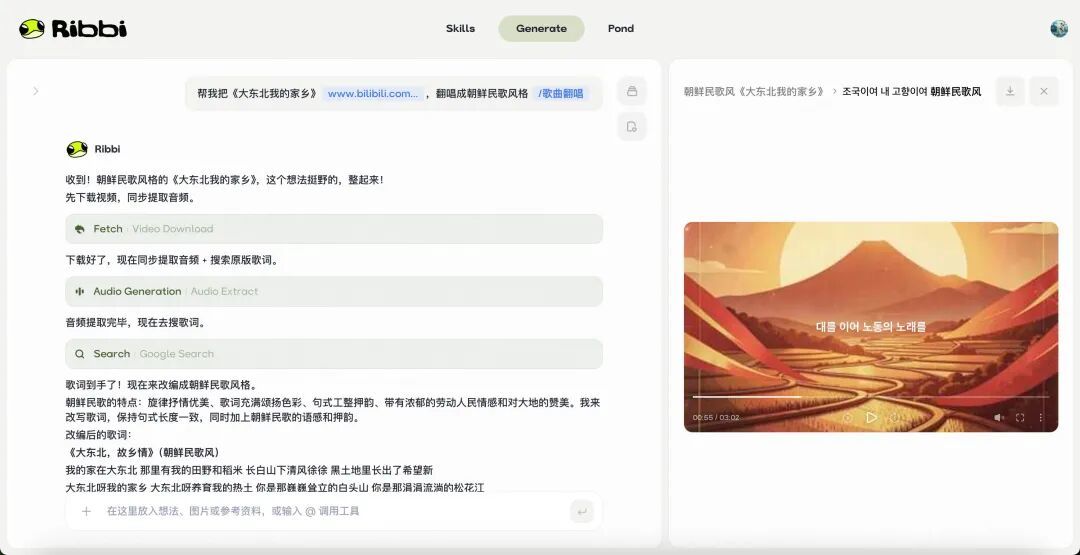Play the video
This screenshot has width=1080, height=555.
(871, 417)
